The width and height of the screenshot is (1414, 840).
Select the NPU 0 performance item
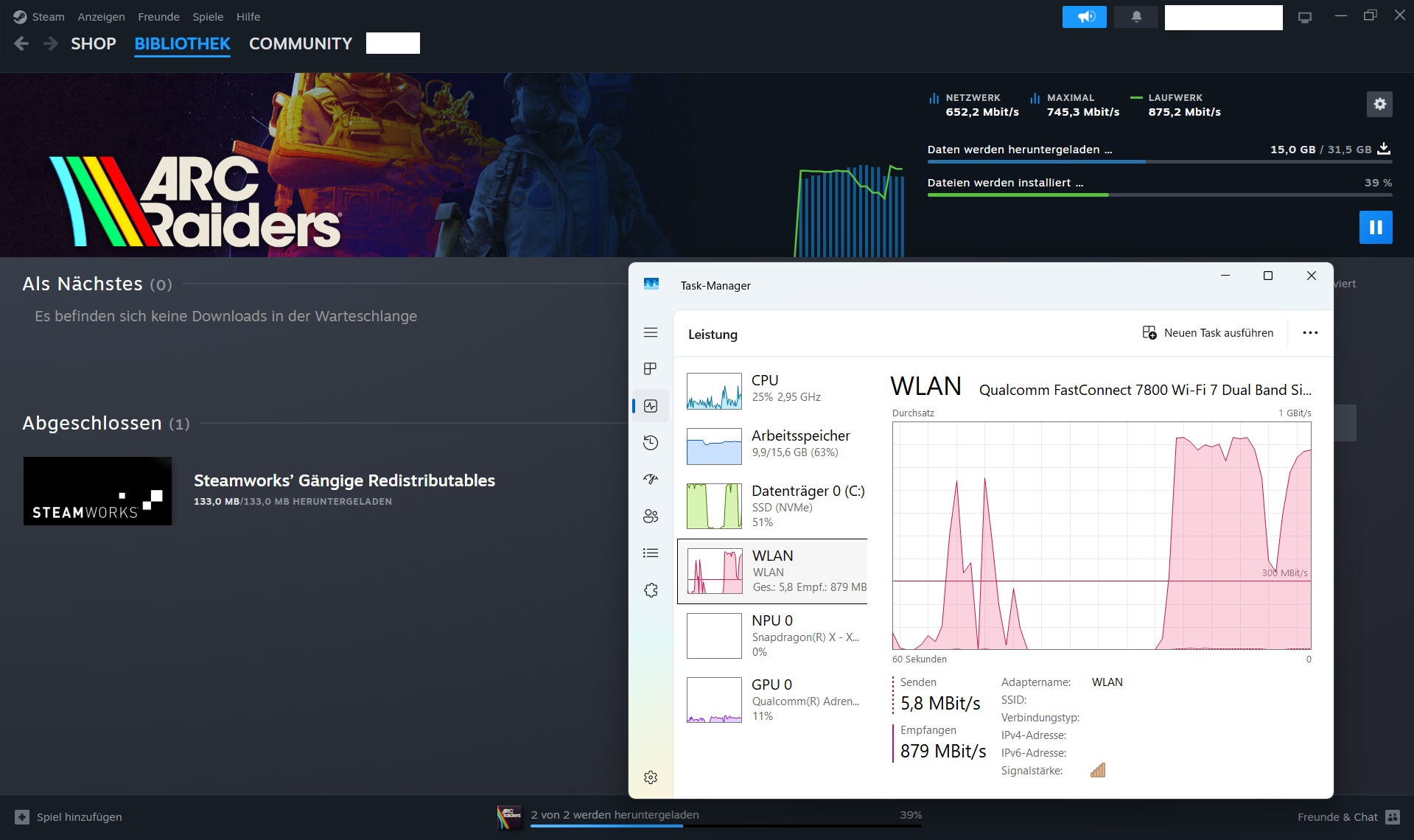coord(772,635)
